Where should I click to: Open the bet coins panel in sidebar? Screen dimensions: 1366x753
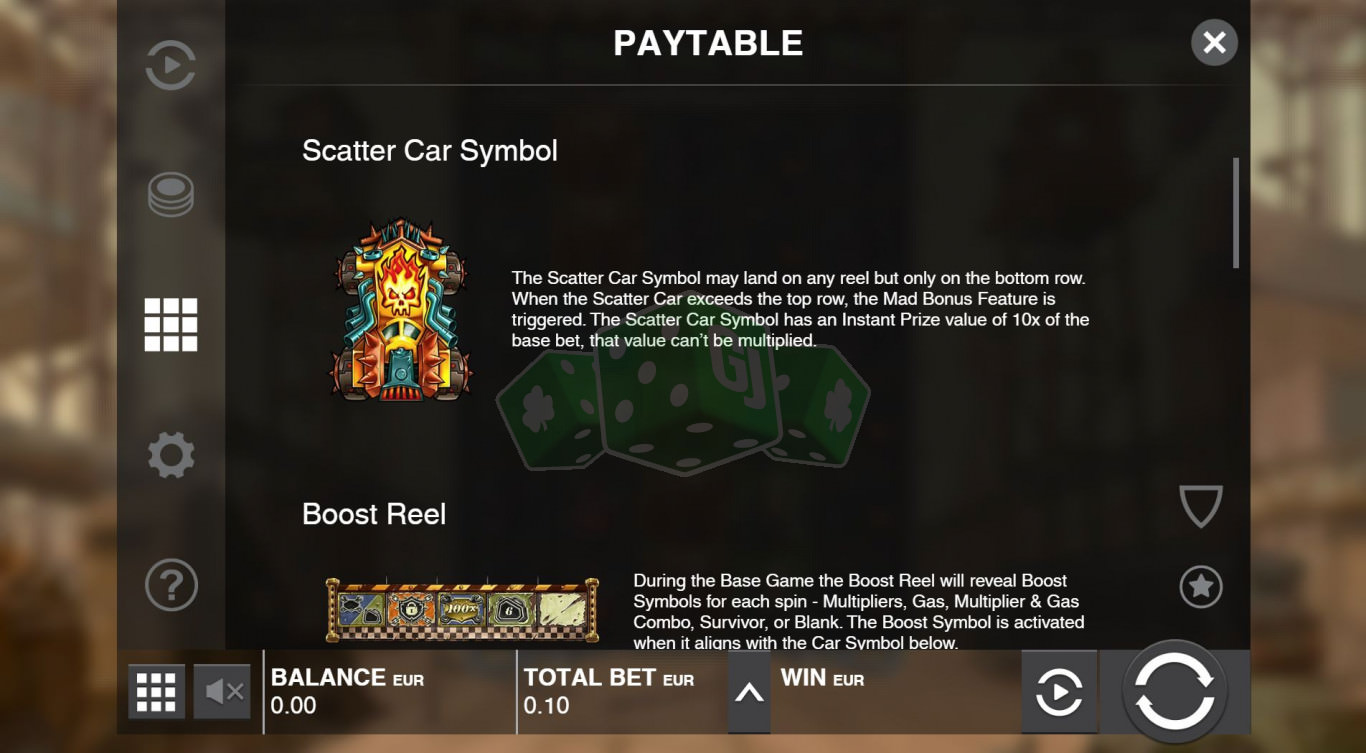171,194
